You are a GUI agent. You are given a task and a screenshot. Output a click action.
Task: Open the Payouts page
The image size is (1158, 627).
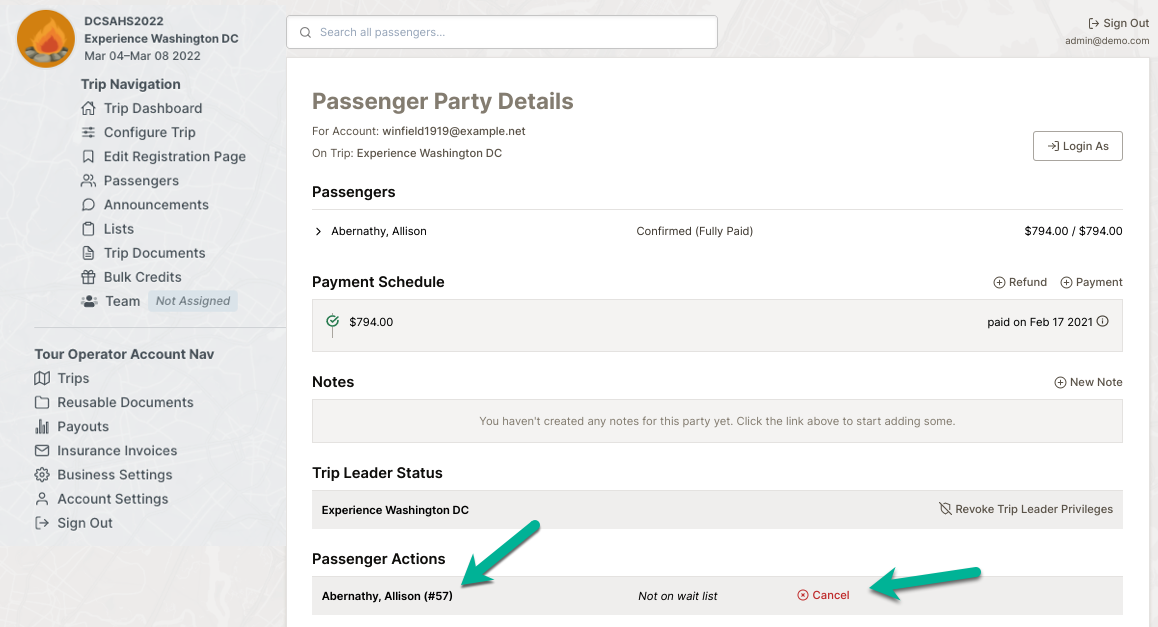click(x=83, y=426)
